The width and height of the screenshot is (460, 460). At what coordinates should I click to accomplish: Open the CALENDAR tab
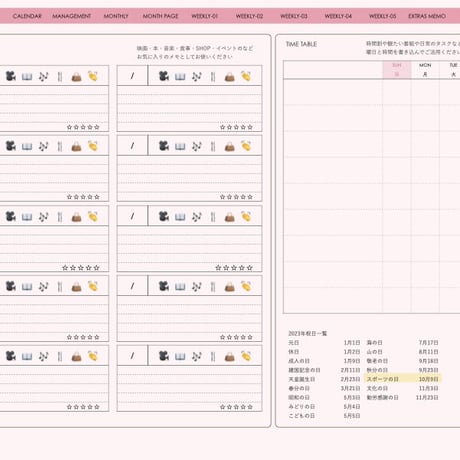[x=27, y=16]
